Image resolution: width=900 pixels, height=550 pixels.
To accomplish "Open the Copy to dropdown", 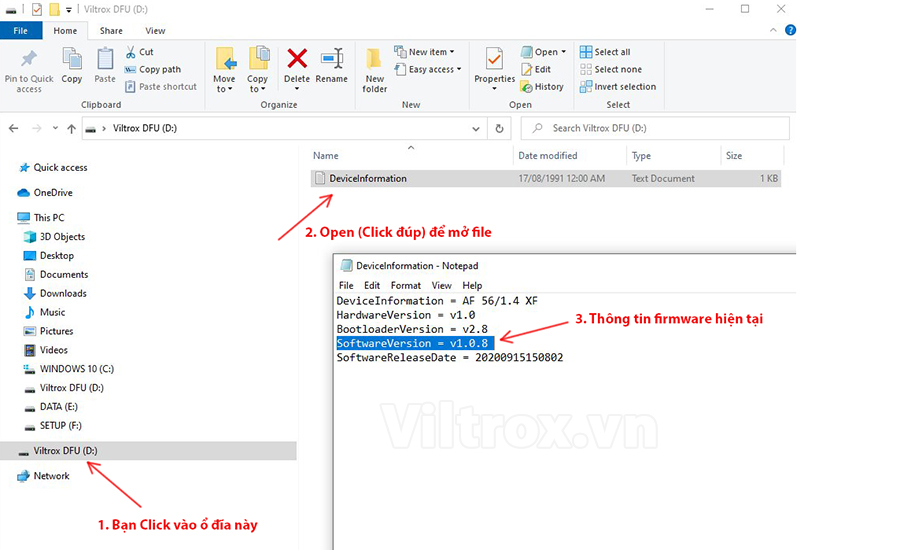I will [258, 70].
